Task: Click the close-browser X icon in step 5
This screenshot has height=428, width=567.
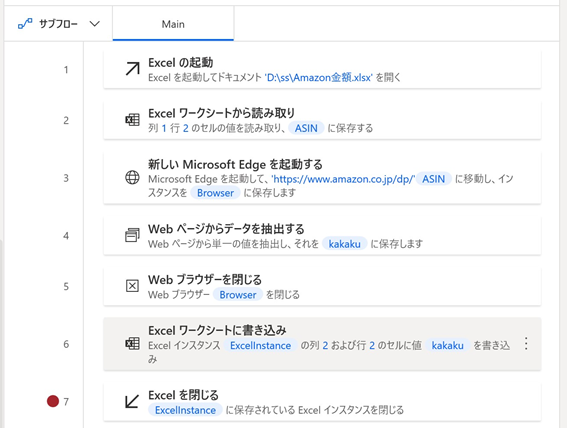Action: [x=132, y=286]
